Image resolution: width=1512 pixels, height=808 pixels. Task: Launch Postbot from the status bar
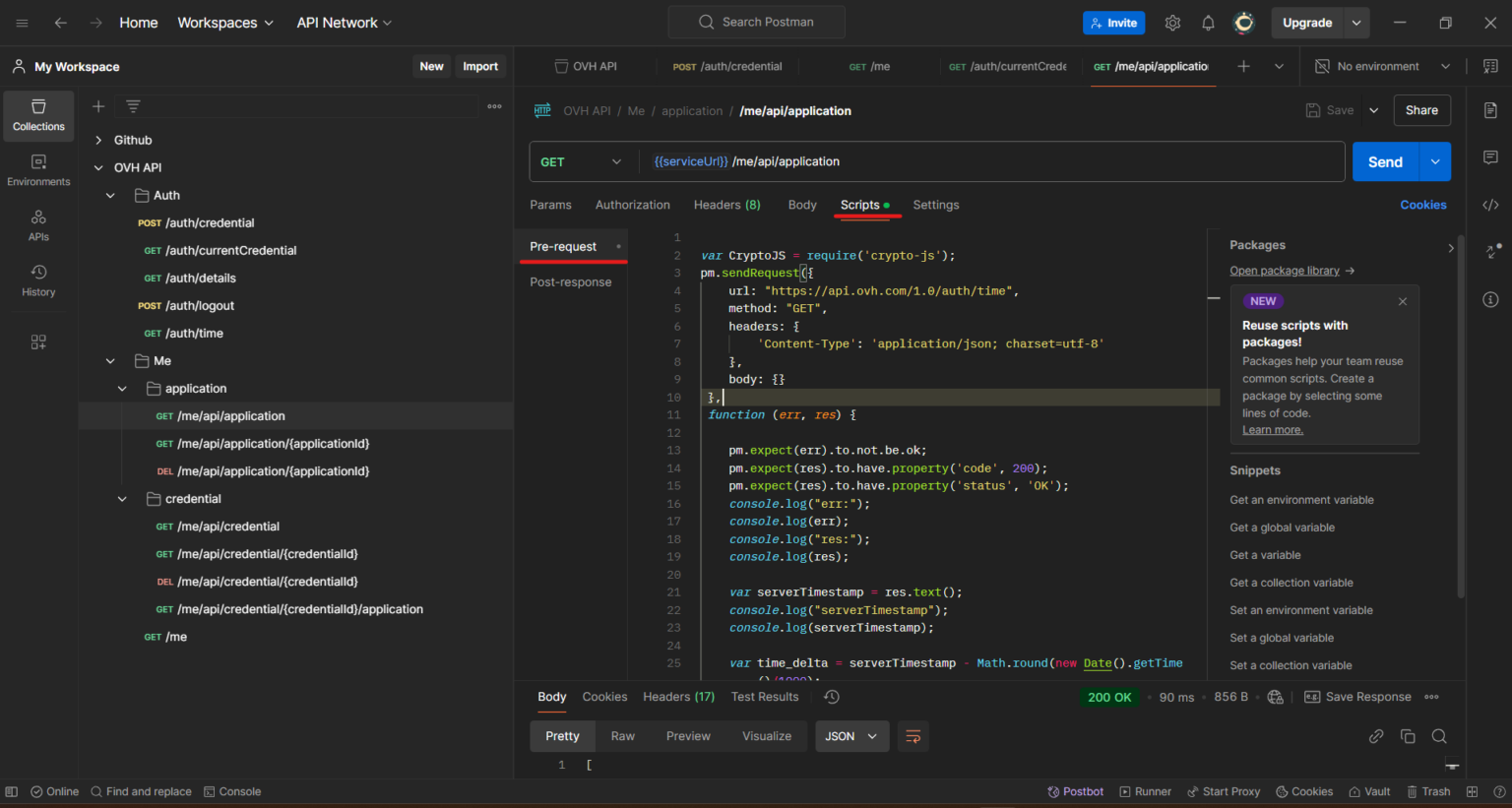1075,791
